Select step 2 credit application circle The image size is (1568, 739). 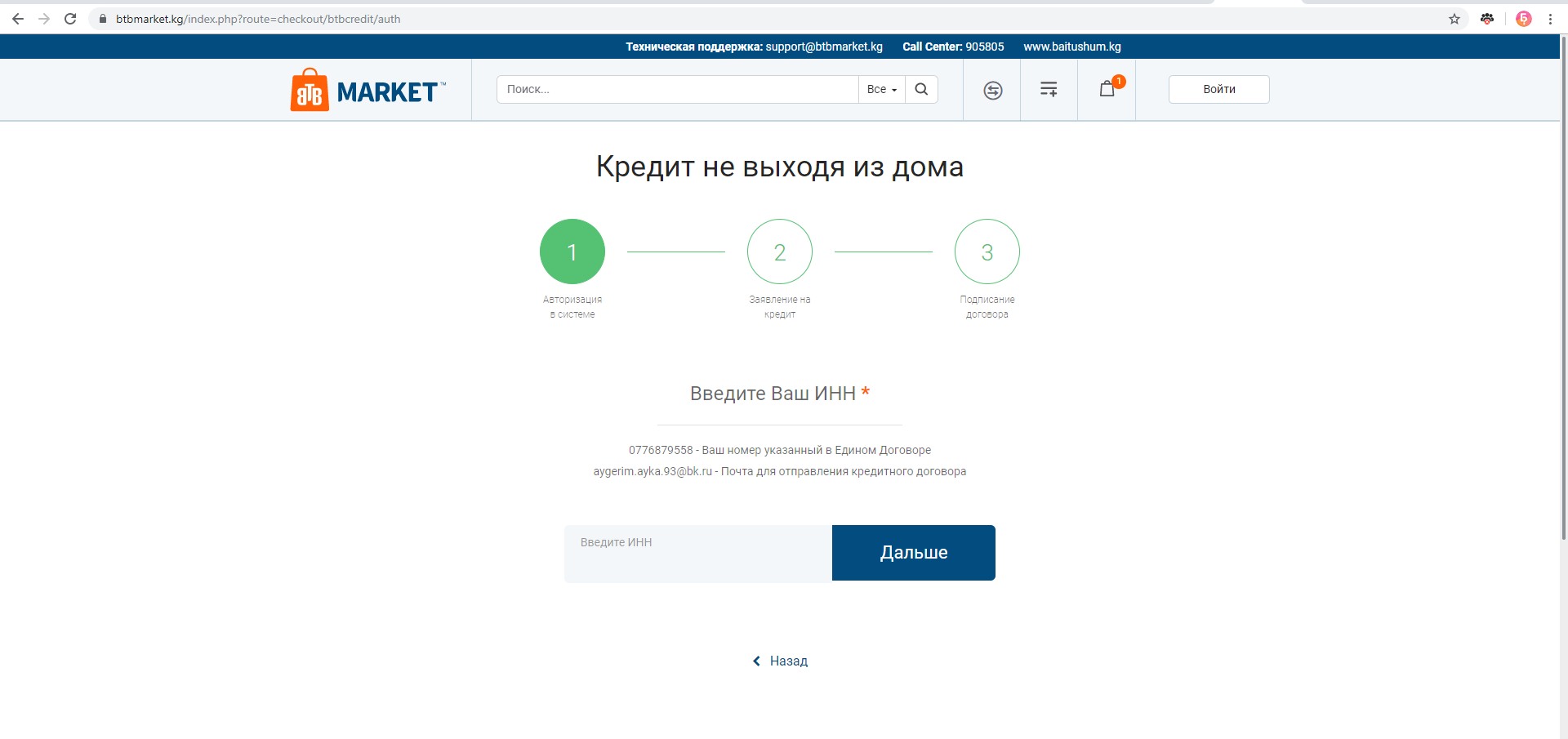(x=779, y=252)
